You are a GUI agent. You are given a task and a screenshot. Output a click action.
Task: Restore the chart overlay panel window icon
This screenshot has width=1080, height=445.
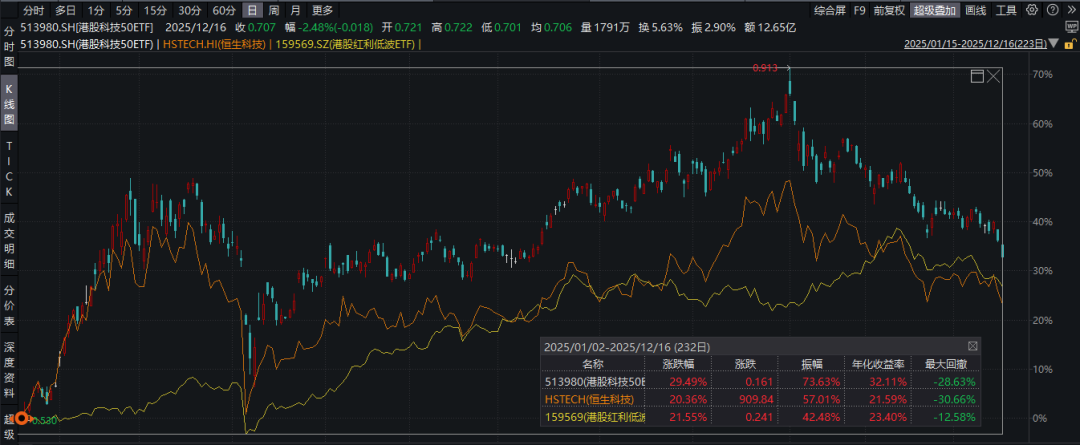coord(977,76)
